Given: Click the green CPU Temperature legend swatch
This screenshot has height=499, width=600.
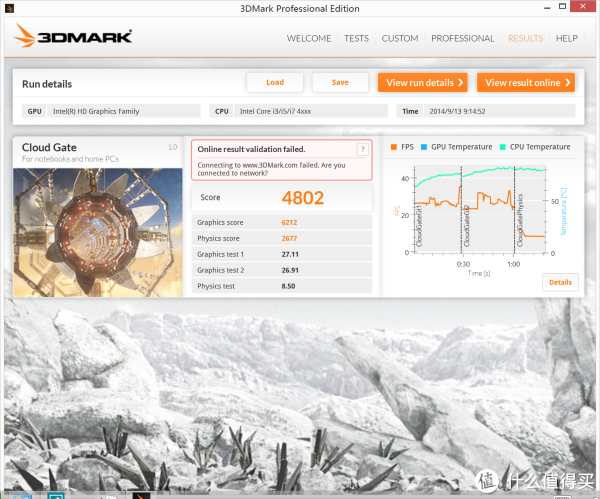Looking at the screenshot, I should [x=503, y=147].
